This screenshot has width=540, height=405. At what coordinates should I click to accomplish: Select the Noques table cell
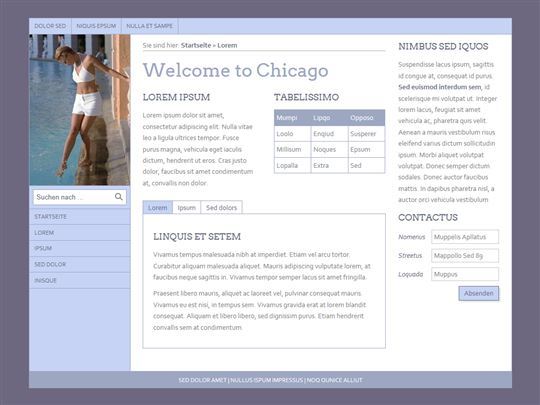tap(329, 149)
